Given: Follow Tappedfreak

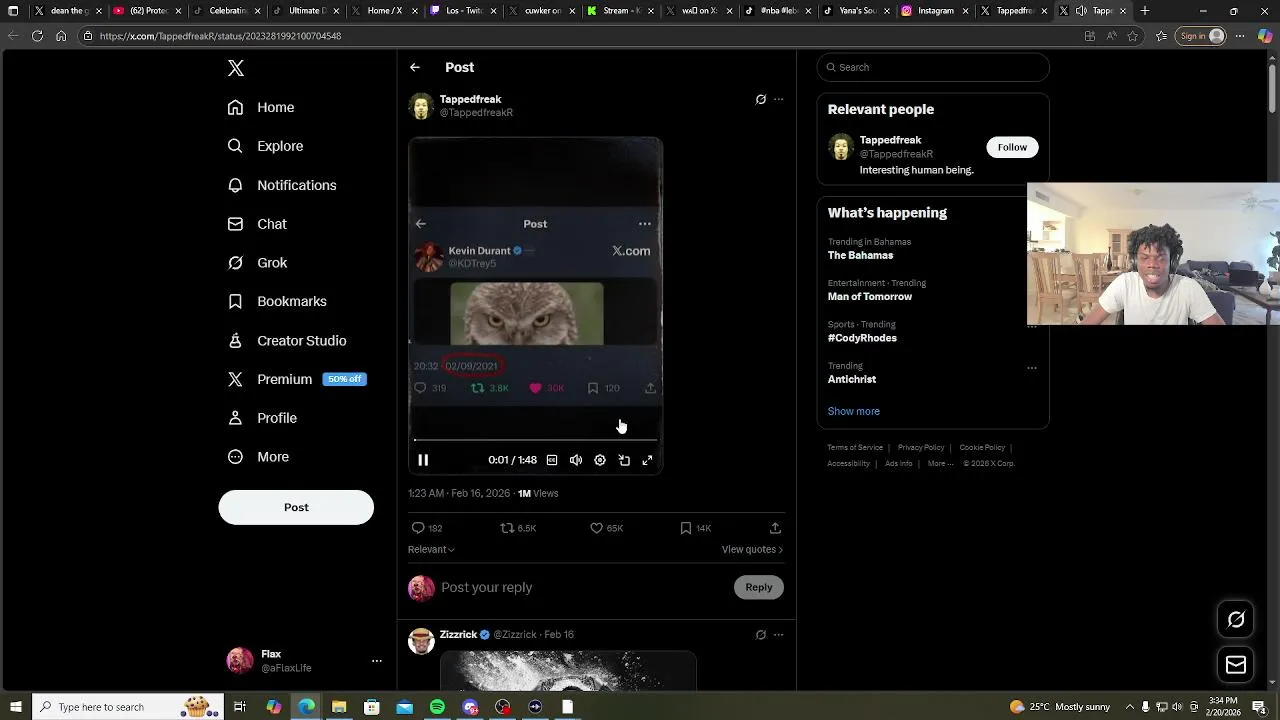Looking at the screenshot, I should coord(1012,147).
